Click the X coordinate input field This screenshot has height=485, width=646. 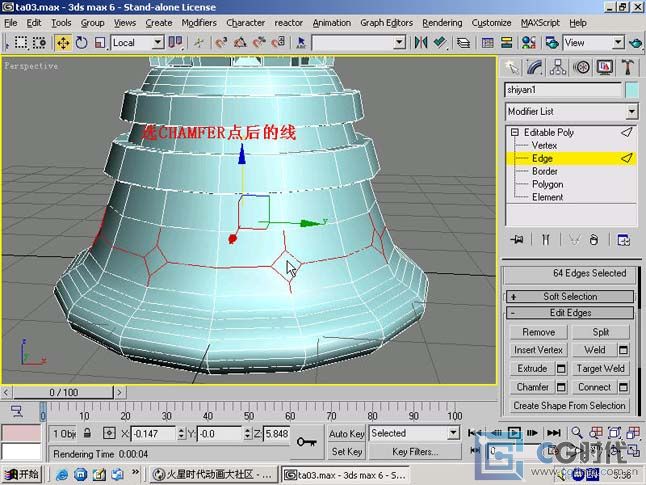pos(152,433)
